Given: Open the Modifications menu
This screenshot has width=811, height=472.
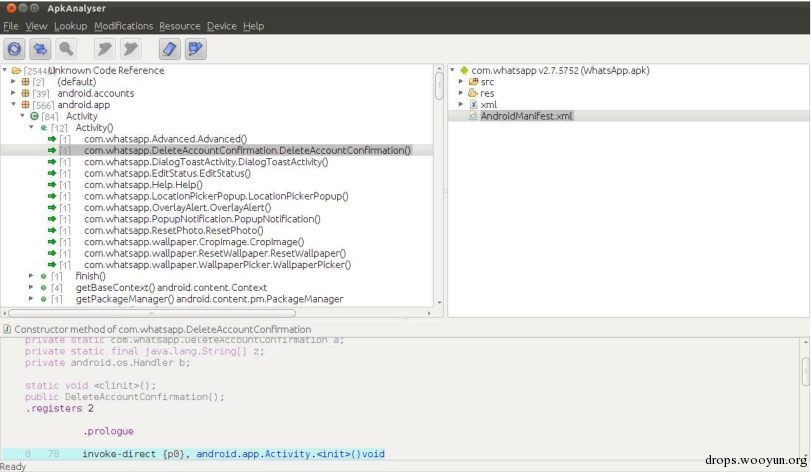Looking at the screenshot, I should click(124, 26).
